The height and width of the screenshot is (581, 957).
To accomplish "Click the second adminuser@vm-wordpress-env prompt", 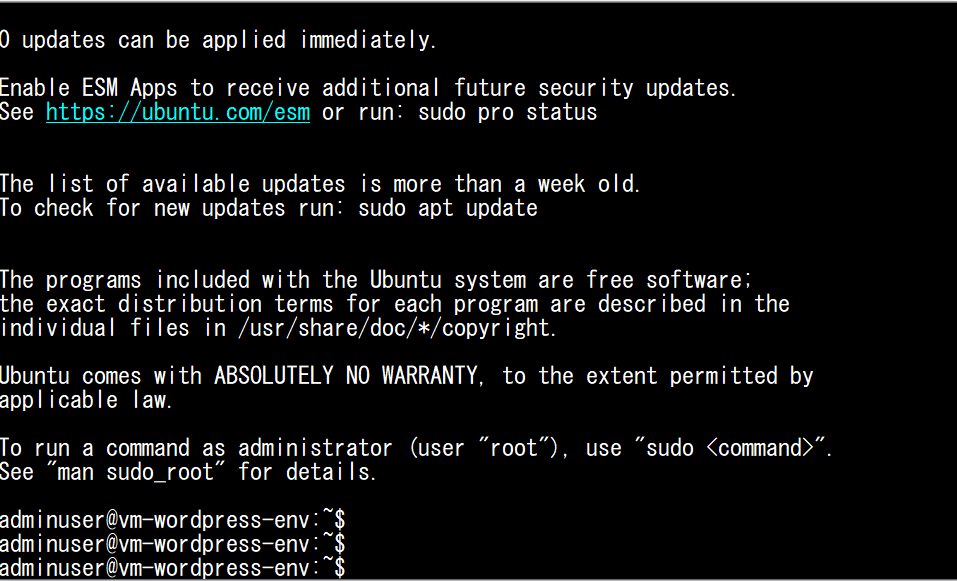I will [172, 544].
